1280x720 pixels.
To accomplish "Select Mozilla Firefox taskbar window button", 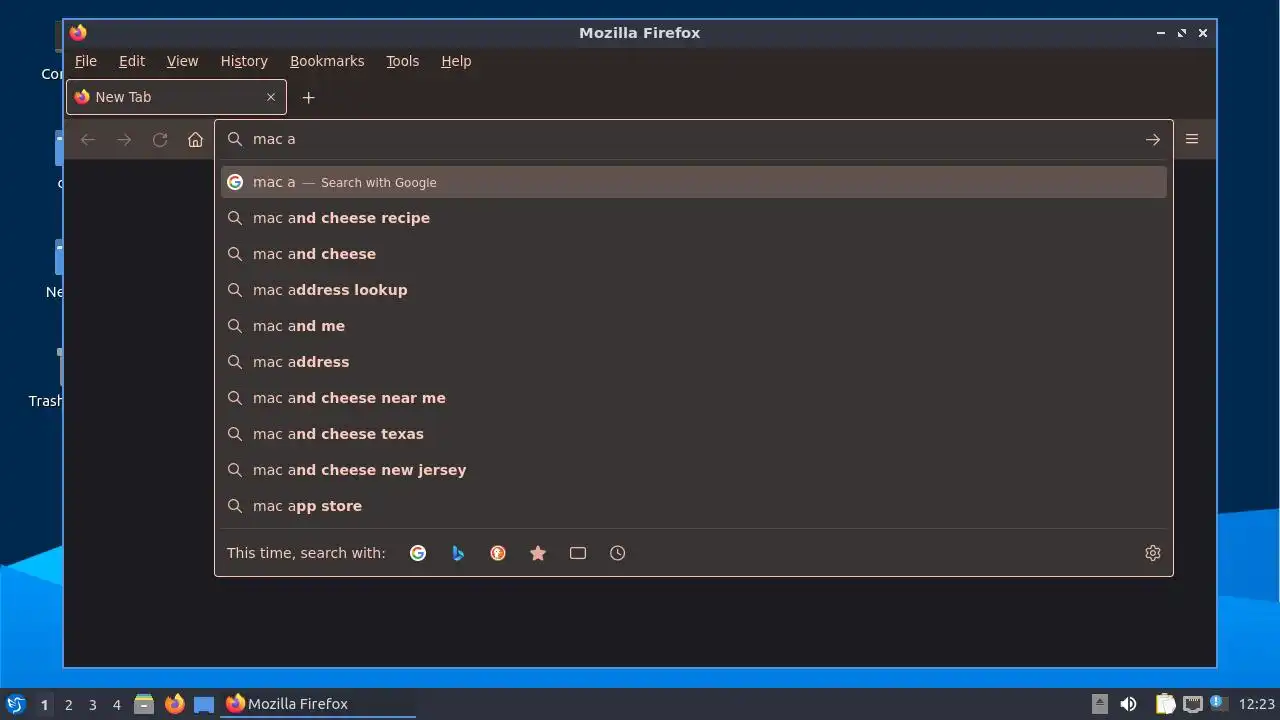I will [x=319, y=704].
